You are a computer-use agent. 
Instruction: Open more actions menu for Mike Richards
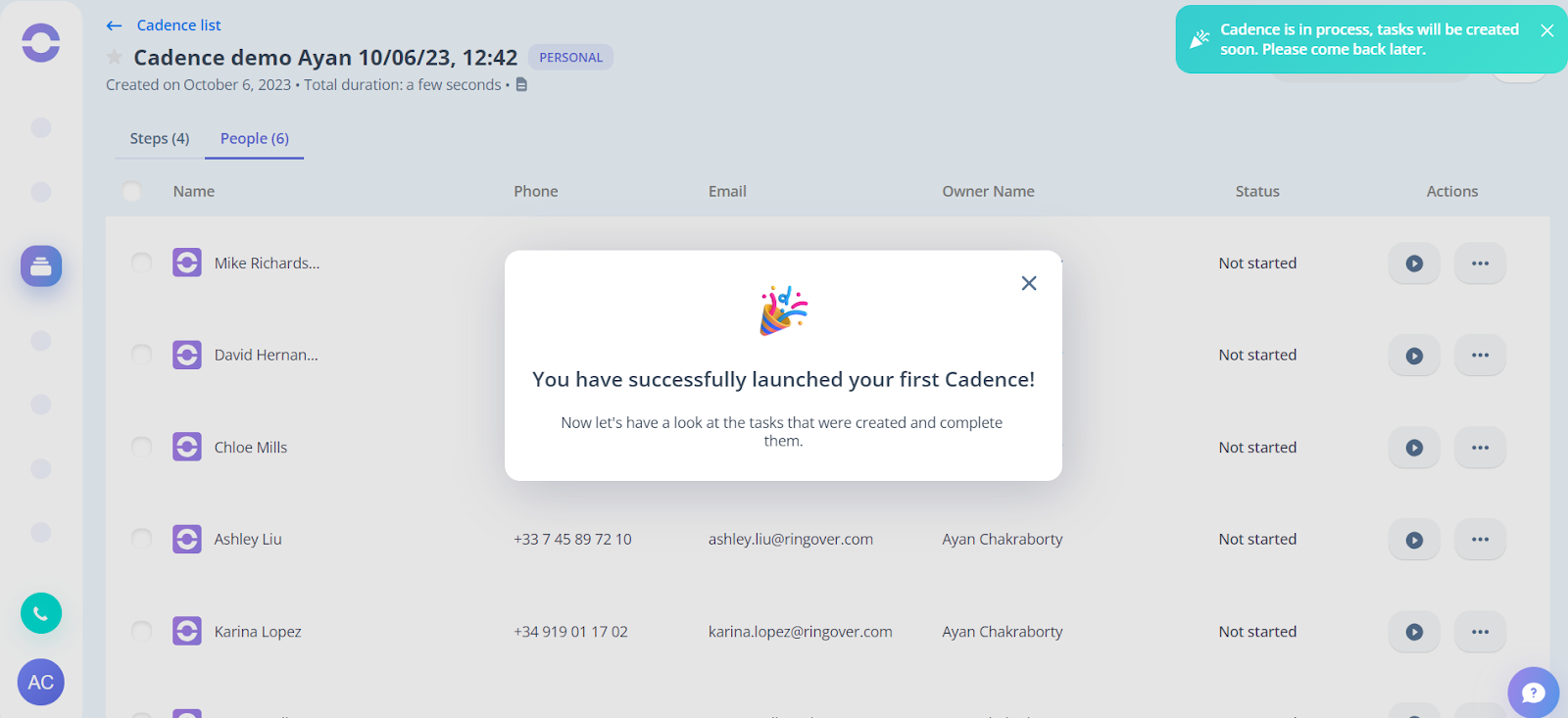(1480, 263)
